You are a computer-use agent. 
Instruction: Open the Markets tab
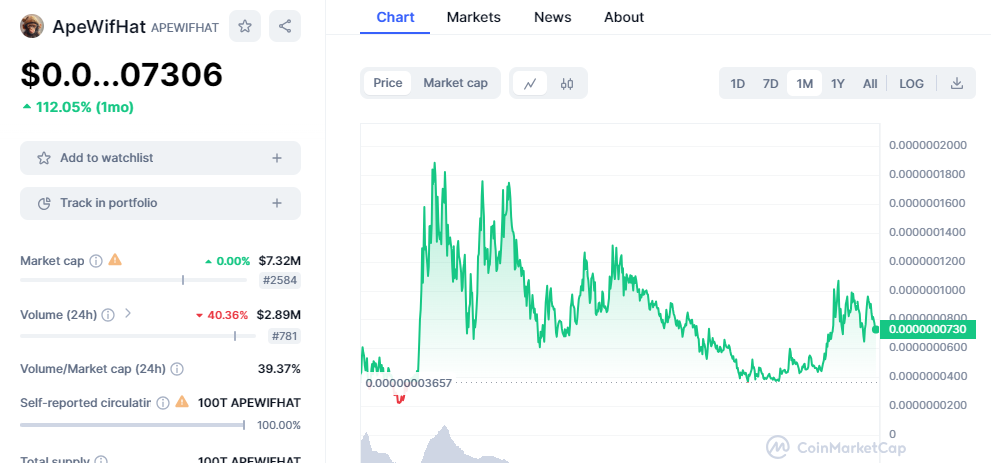473,17
